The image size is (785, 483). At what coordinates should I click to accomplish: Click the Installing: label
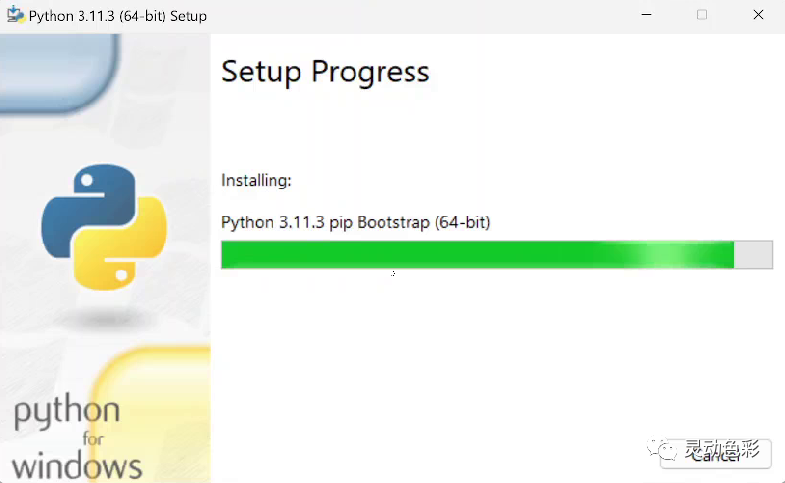click(256, 180)
